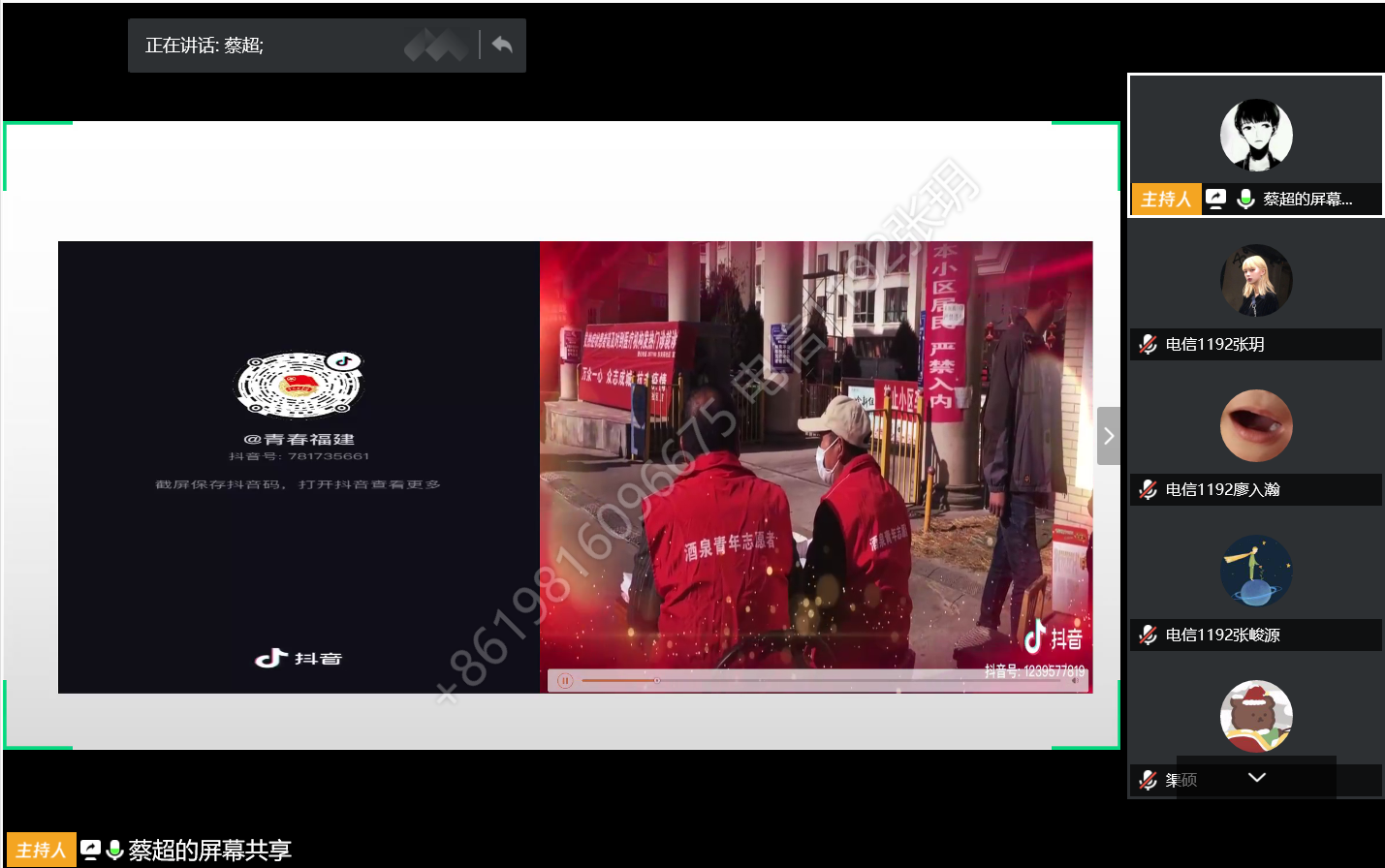1385x868 pixels.
Task: Click the Douyin QR code for 青春福建
Action: 299,385
